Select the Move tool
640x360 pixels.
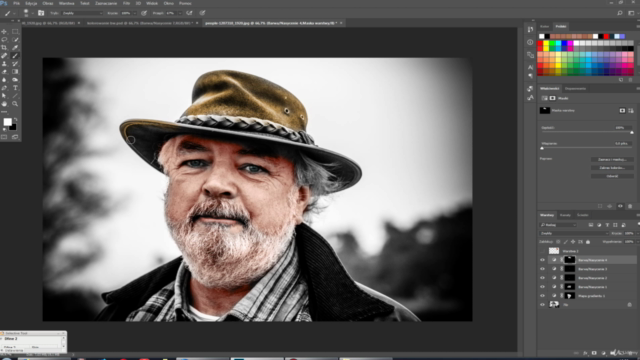tap(4, 31)
